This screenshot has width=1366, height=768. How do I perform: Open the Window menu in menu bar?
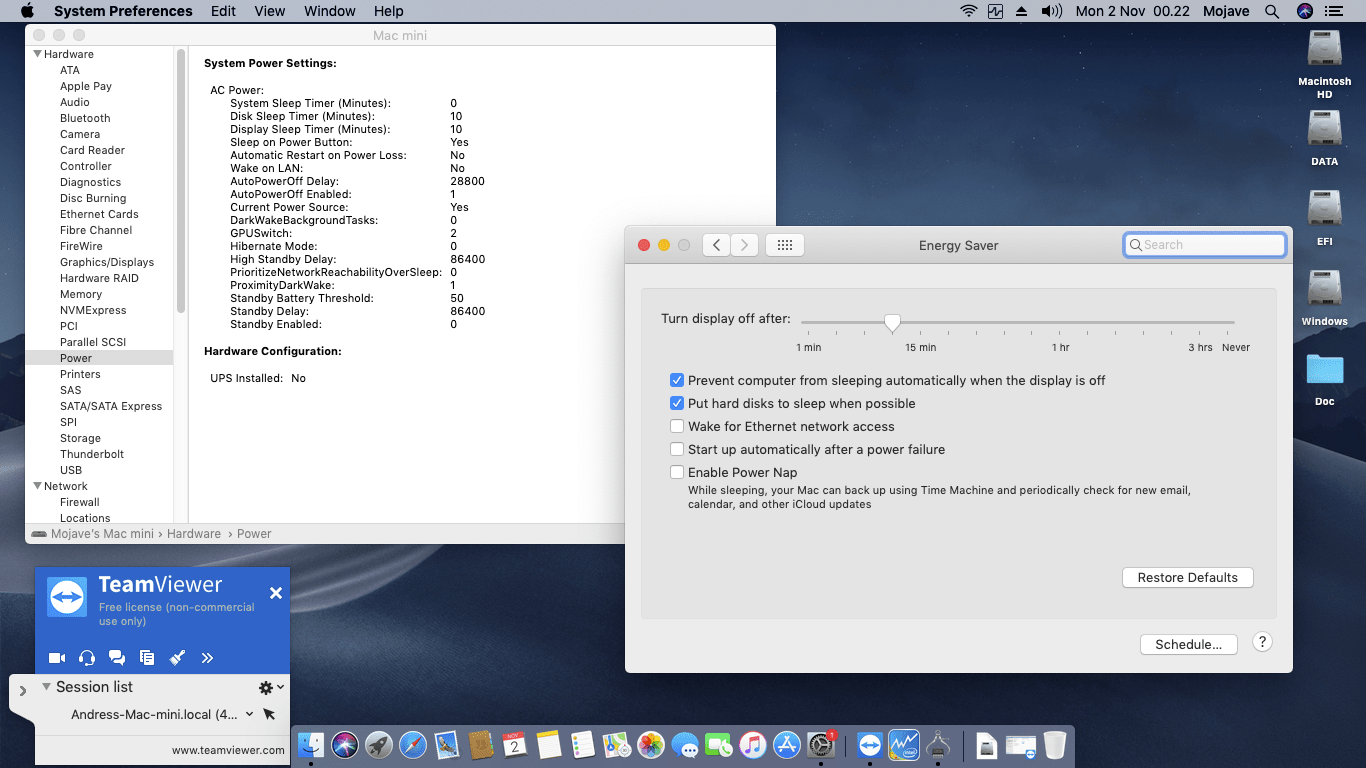pos(329,11)
